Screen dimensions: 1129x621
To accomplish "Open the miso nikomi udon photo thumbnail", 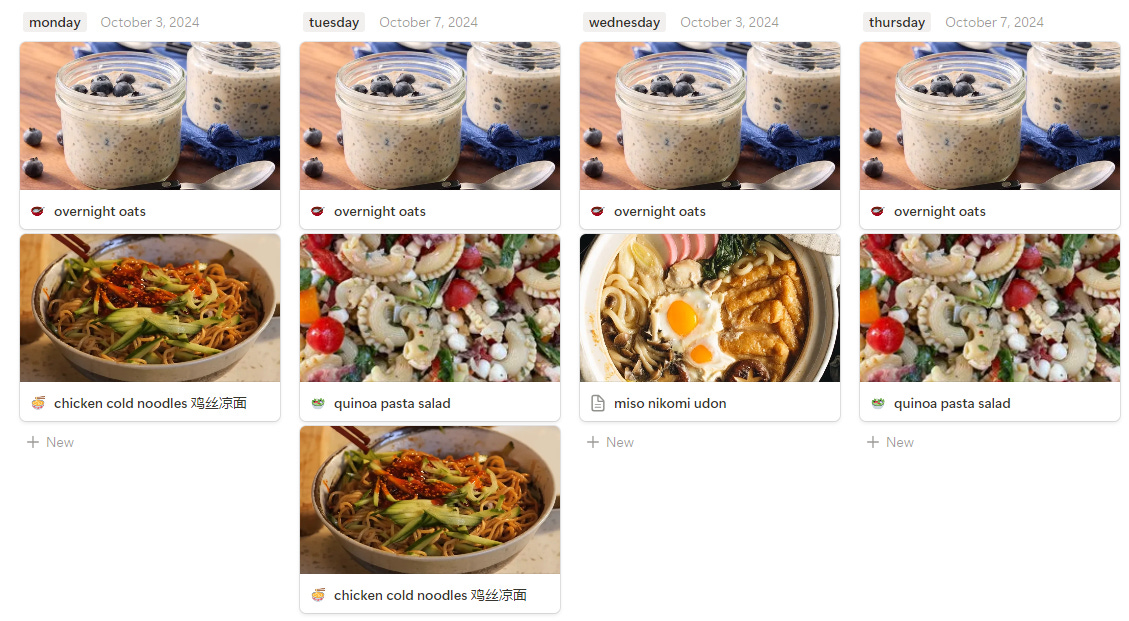I will click(x=710, y=308).
